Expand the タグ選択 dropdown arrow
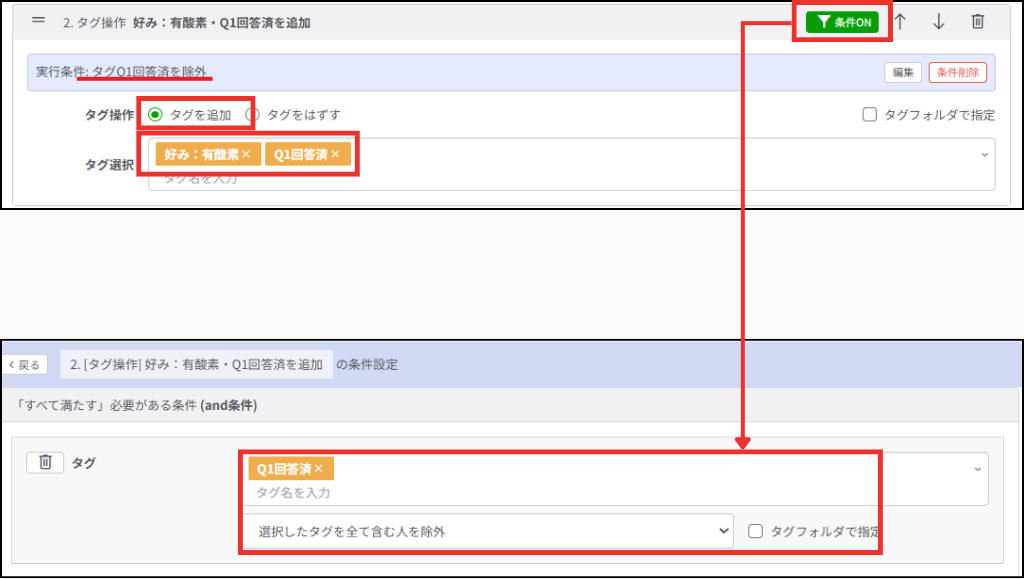The height and width of the screenshot is (579, 1024). pyautogui.click(x=984, y=155)
